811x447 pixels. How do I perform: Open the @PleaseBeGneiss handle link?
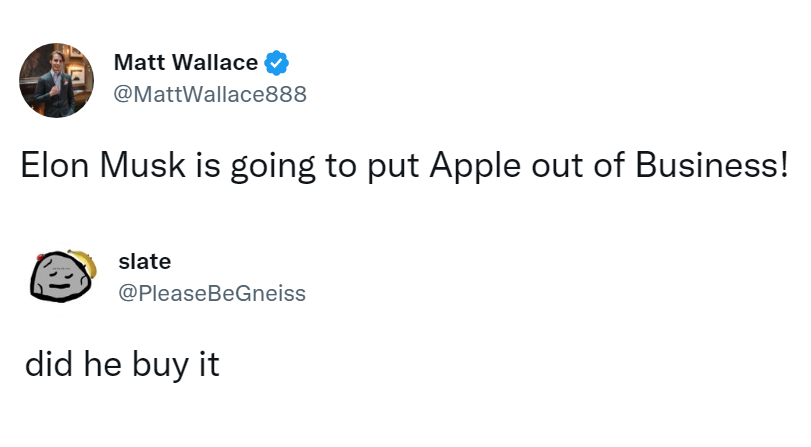212,293
